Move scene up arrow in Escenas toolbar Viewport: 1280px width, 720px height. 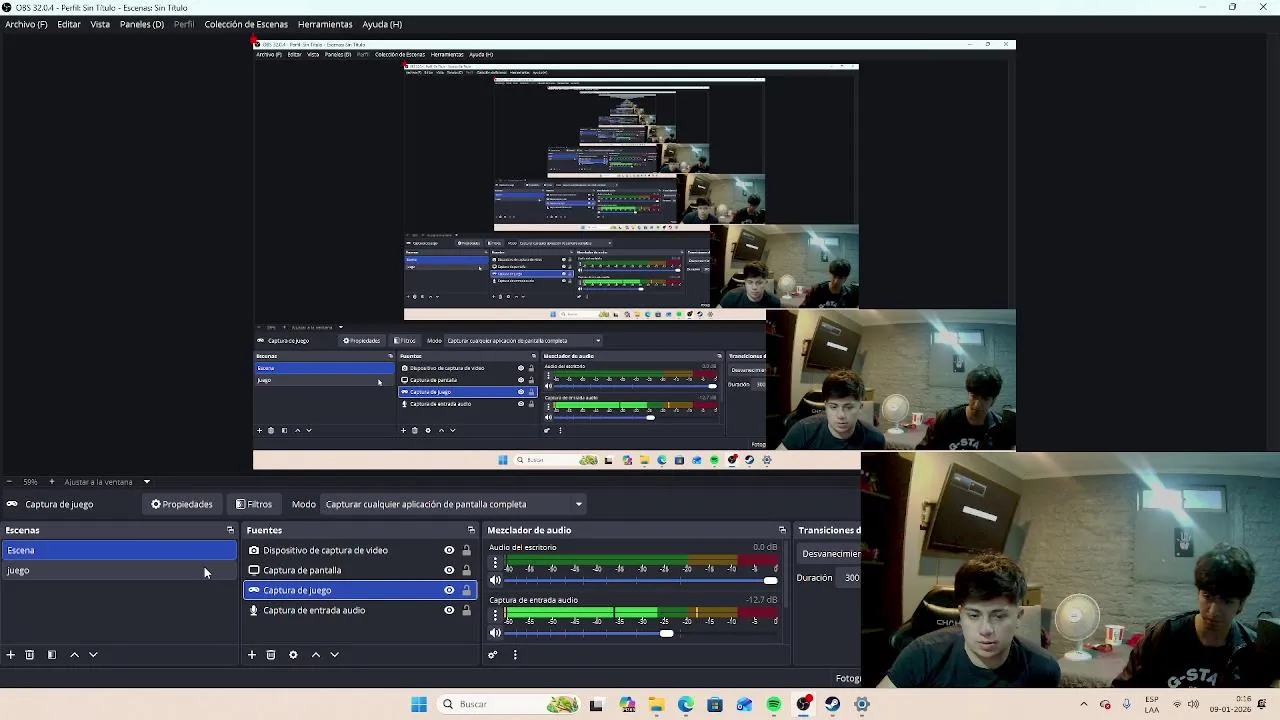(74, 655)
